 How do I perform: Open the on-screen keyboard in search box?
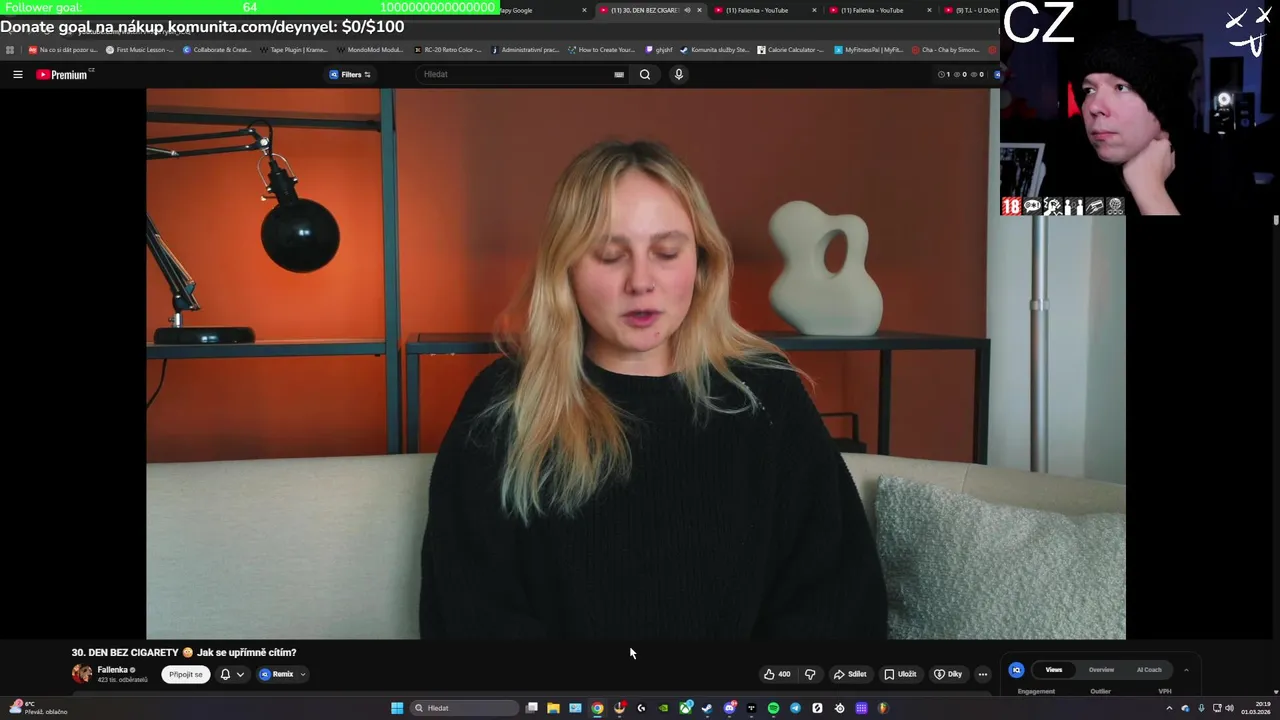[619, 74]
